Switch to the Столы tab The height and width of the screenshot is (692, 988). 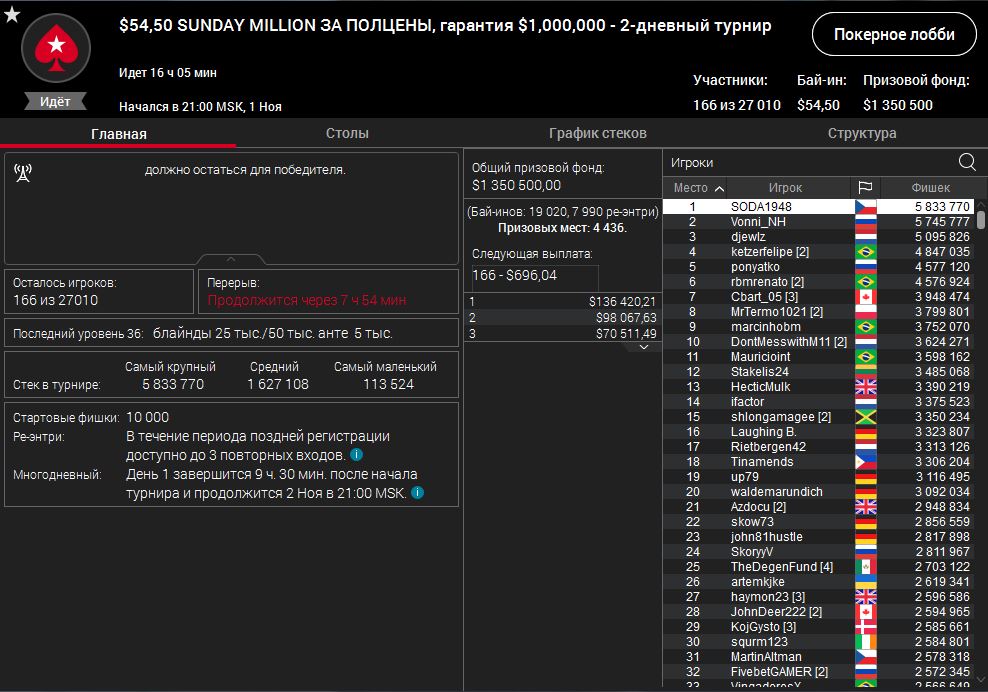347,133
